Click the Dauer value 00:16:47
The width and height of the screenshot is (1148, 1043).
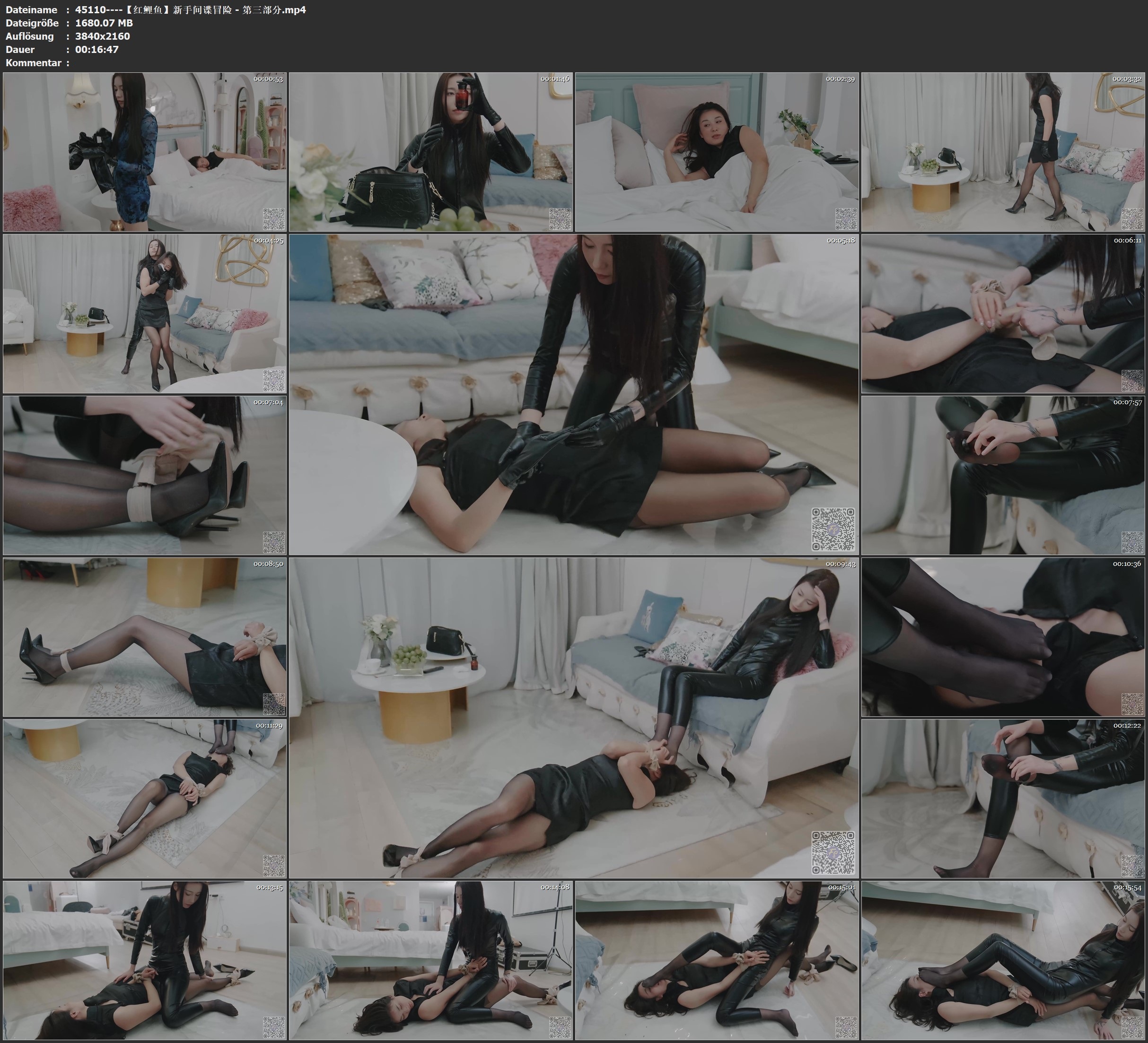(x=97, y=50)
